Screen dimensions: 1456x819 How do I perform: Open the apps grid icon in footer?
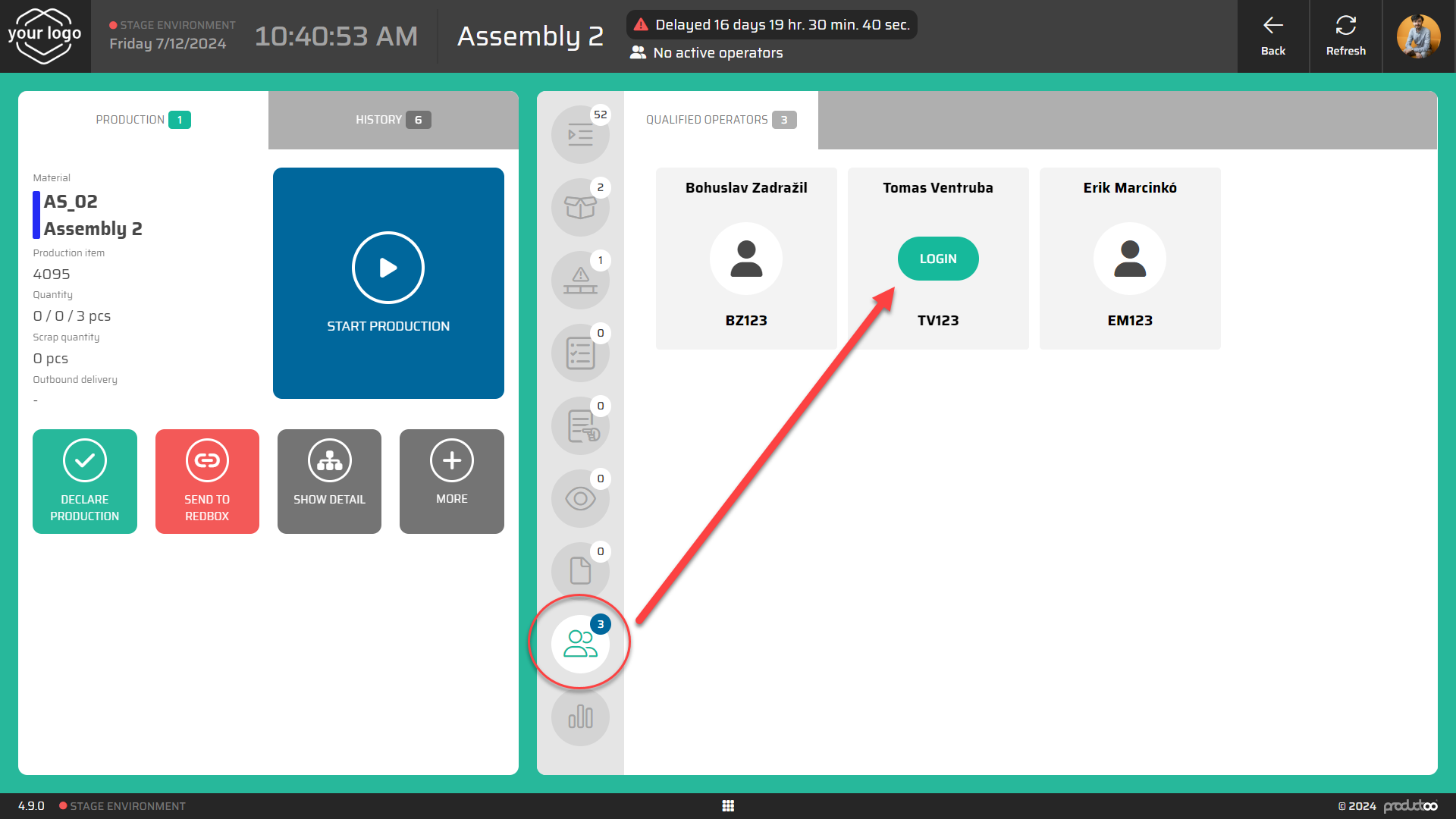[x=728, y=805]
